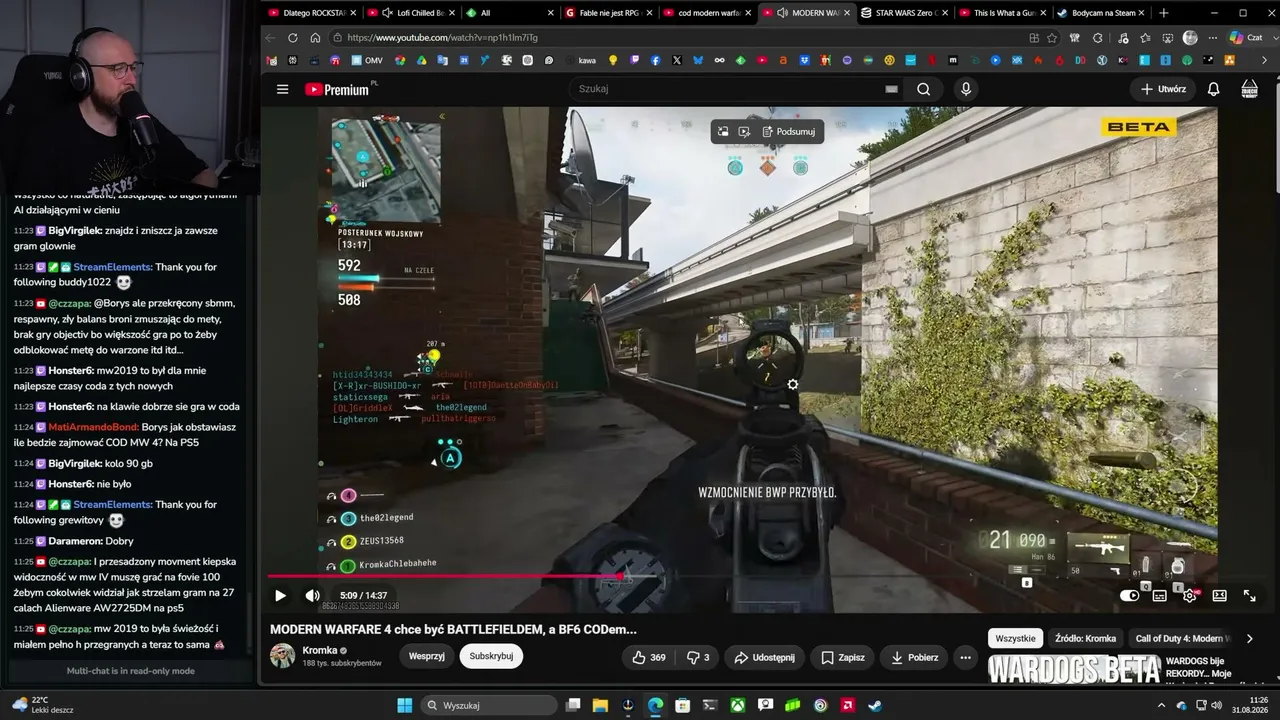Open the WARDOGS BETA recommended video thumbnail
Viewport: 1280px width, 720px height.
pyautogui.click(x=1074, y=668)
